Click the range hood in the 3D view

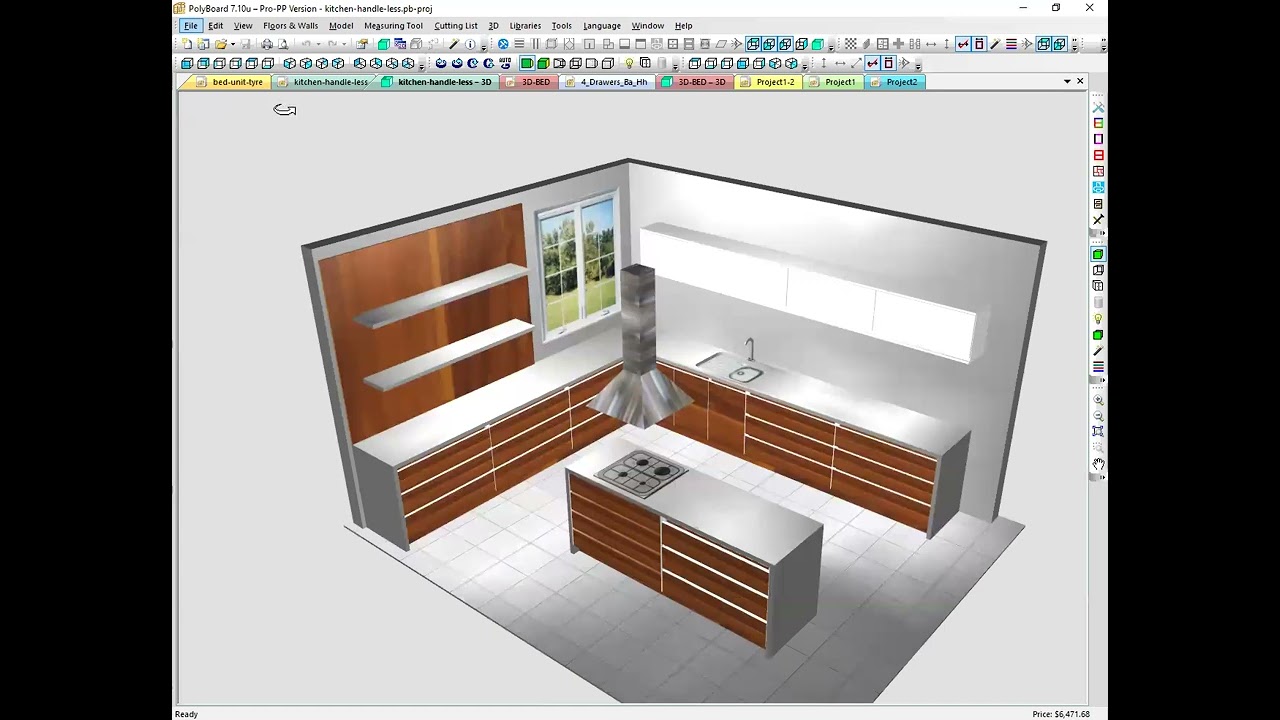[640, 345]
